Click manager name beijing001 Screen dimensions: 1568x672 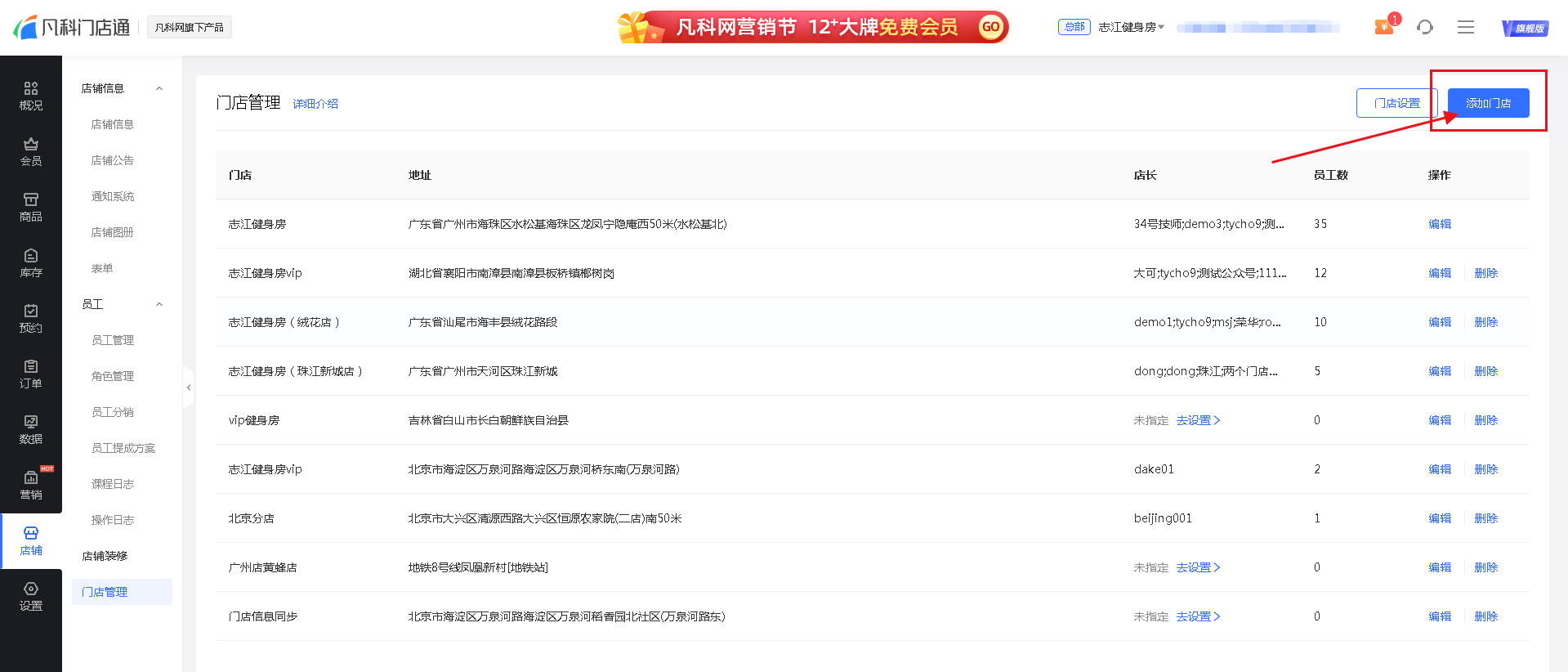1163,518
